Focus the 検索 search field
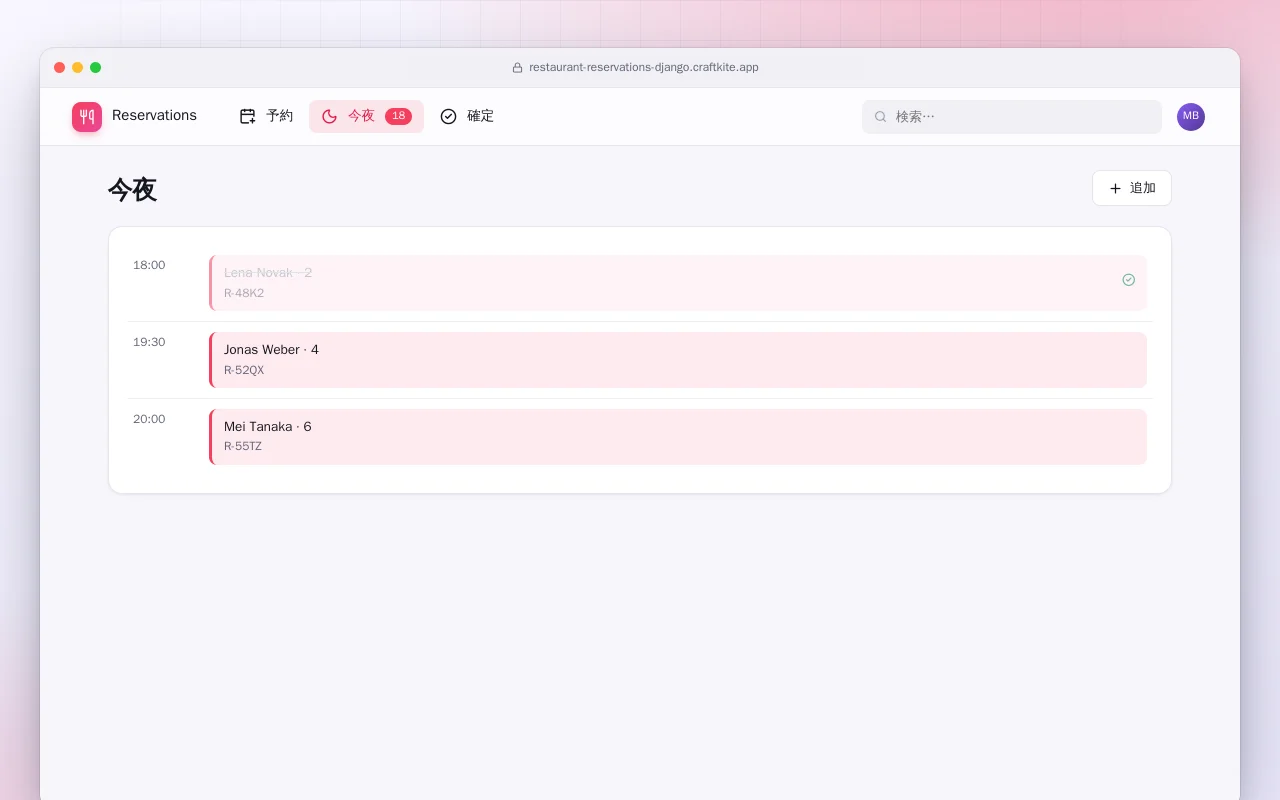The width and height of the screenshot is (1280, 800). (1012, 117)
